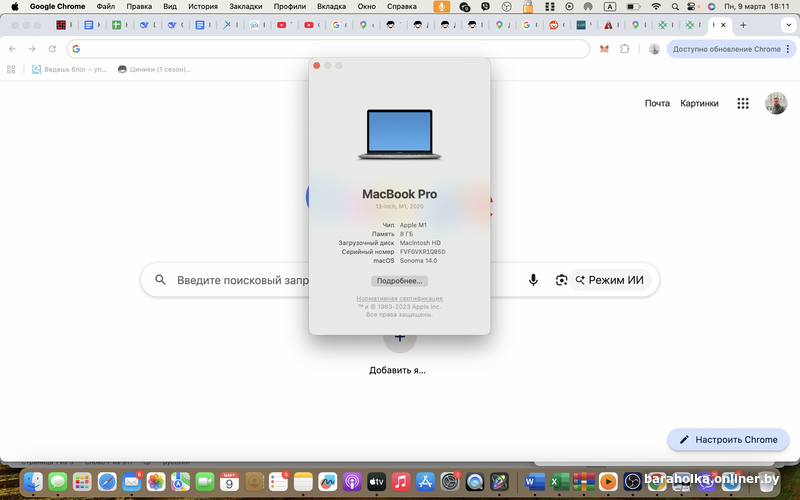The width and height of the screenshot is (800, 500).
Task: Start voice search with the microphone icon
Action: point(533,280)
